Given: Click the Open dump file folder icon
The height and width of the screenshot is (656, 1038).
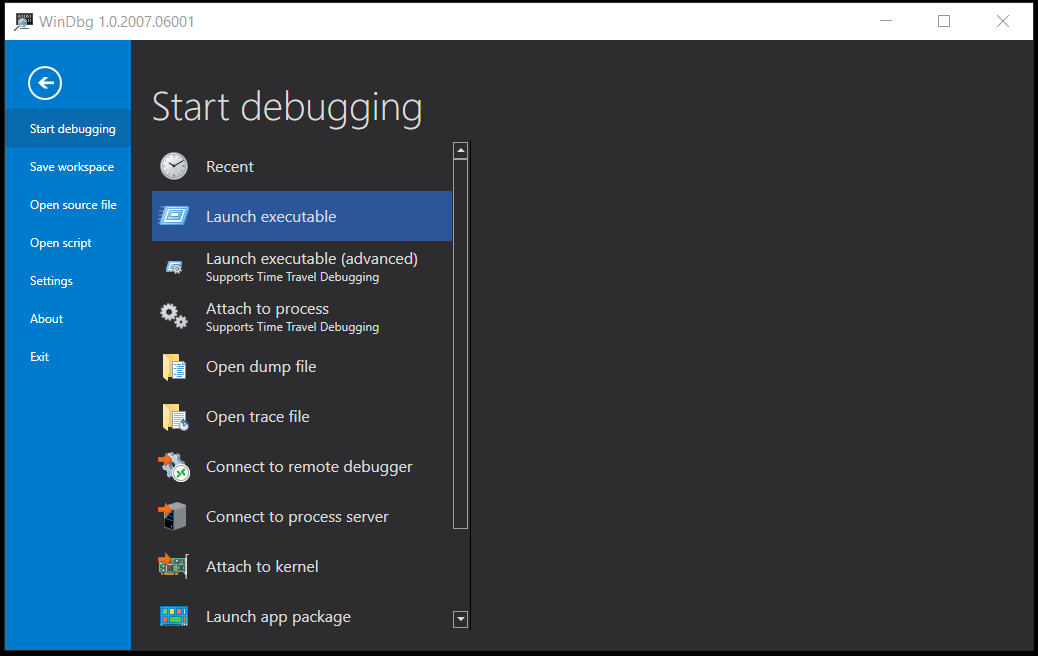Looking at the screenshot, I should [174, 367].
